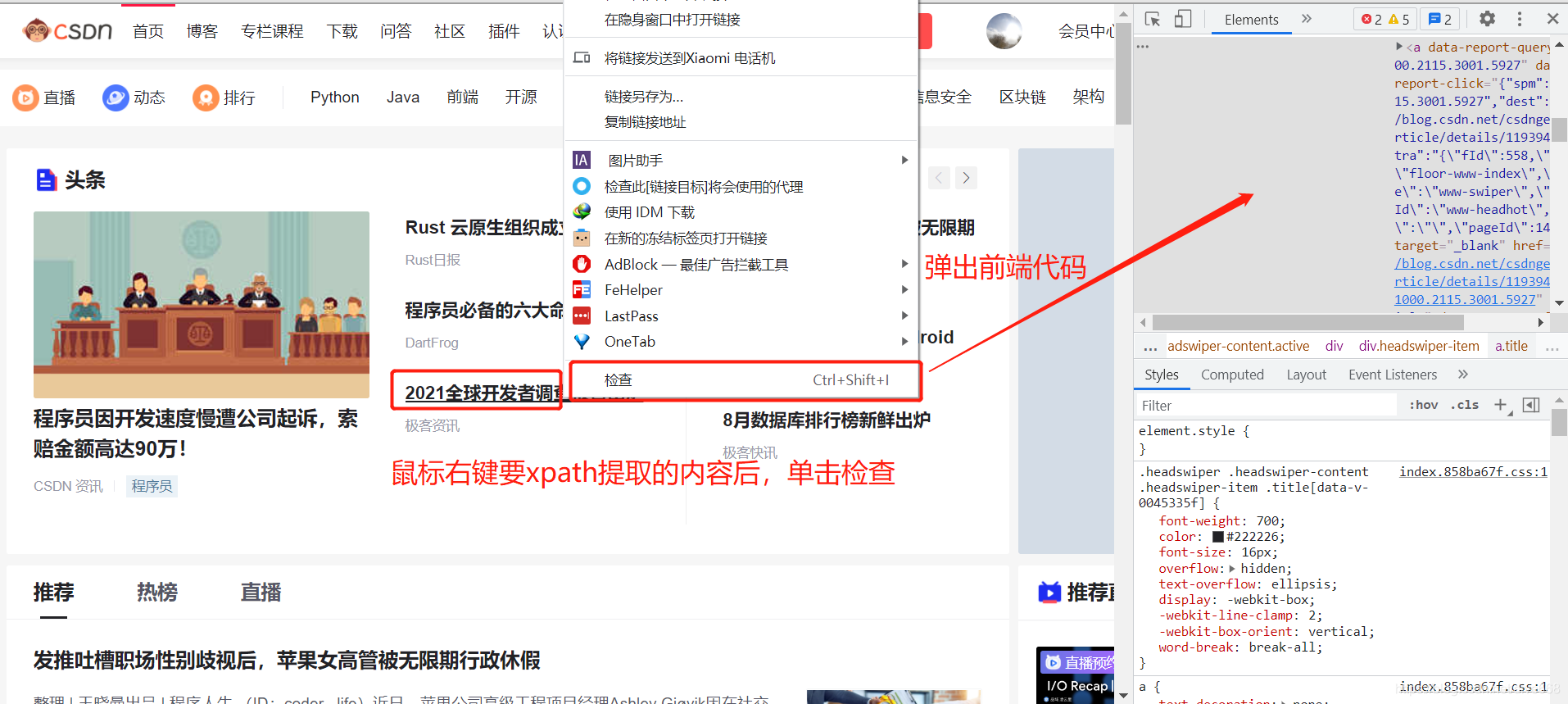Choose 复制链接地址 menu entry
The image size is (1568, 704).
coord(646,122)
